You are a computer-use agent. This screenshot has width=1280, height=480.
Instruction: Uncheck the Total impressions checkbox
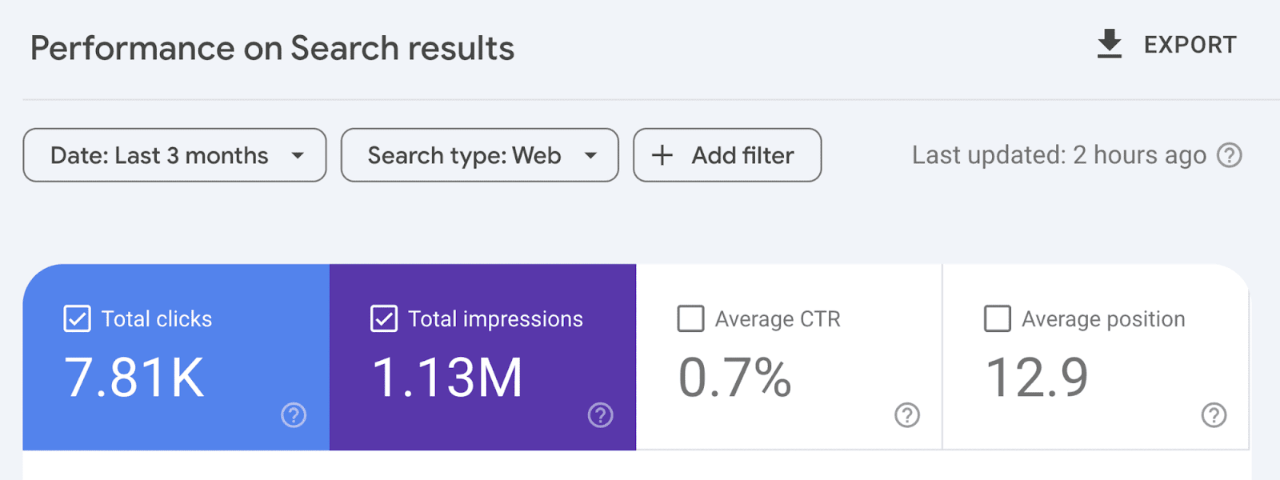tap(383, 319)
